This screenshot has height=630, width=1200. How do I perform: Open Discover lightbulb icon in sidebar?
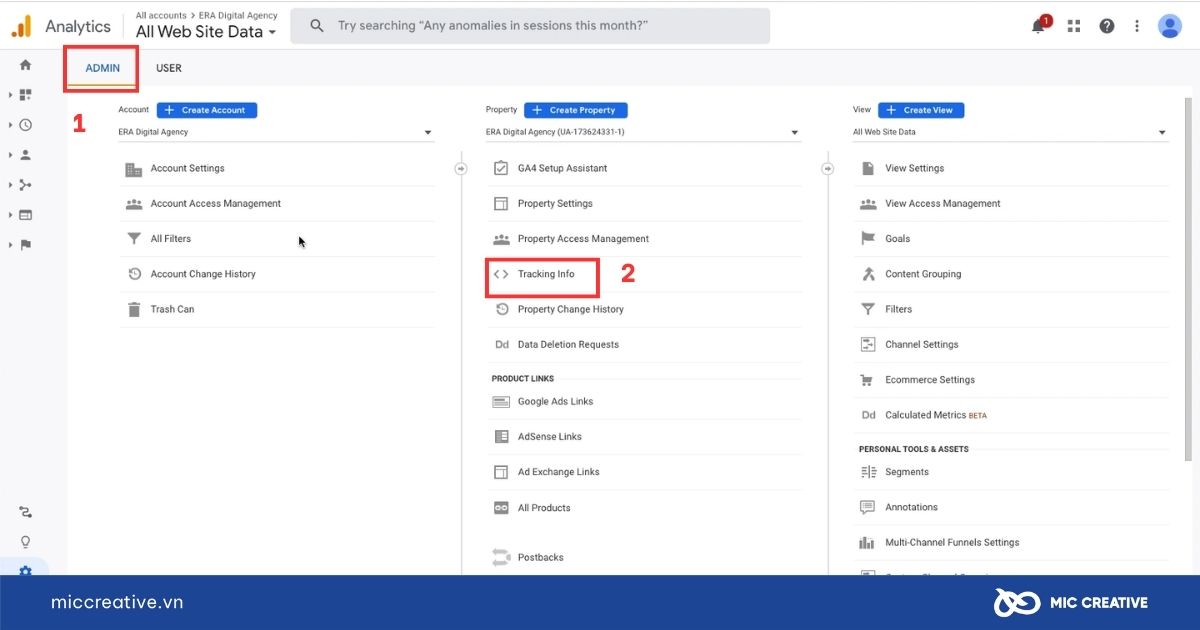26,542
